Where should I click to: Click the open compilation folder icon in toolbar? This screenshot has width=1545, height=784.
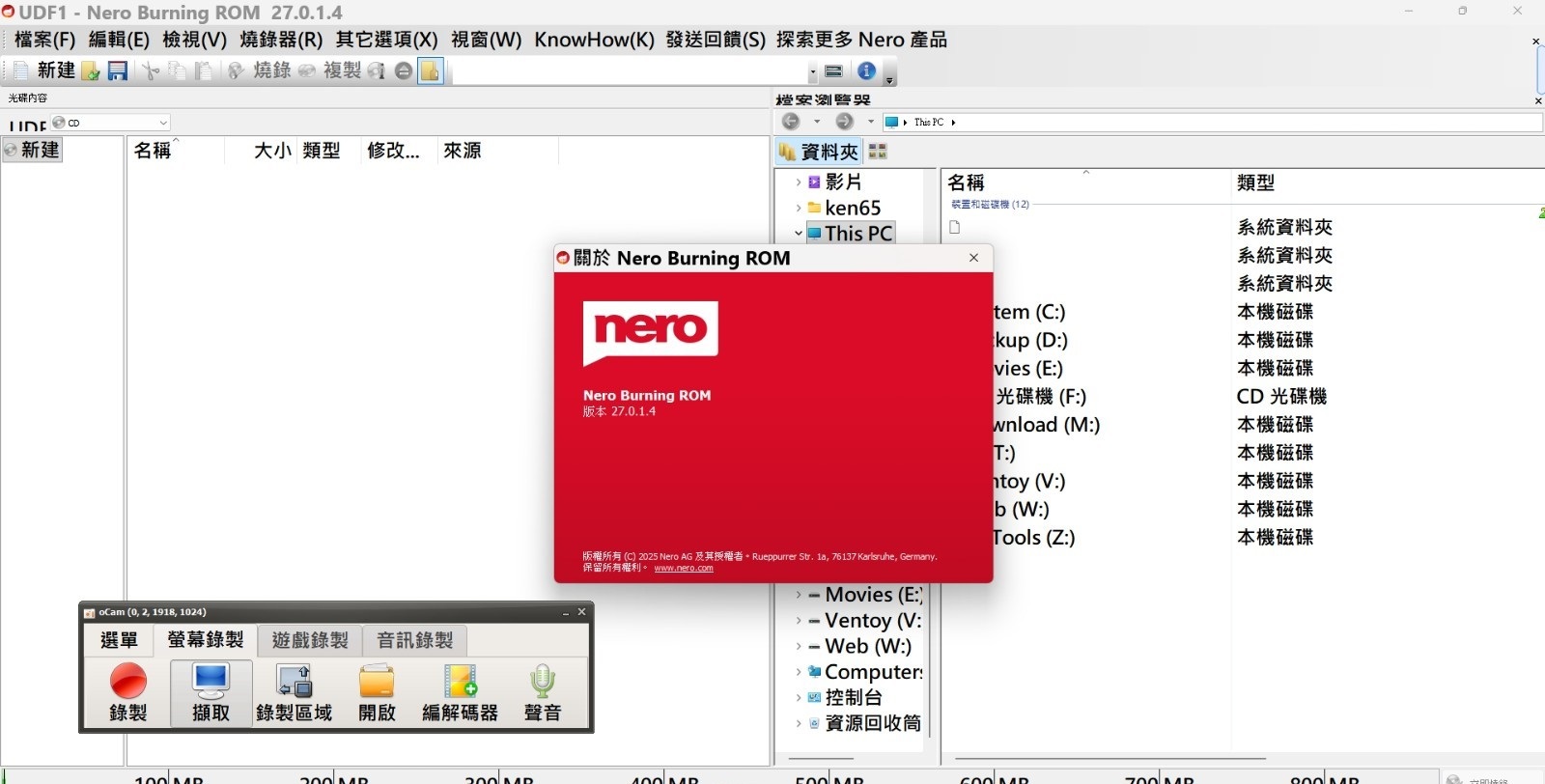[91, 70]
